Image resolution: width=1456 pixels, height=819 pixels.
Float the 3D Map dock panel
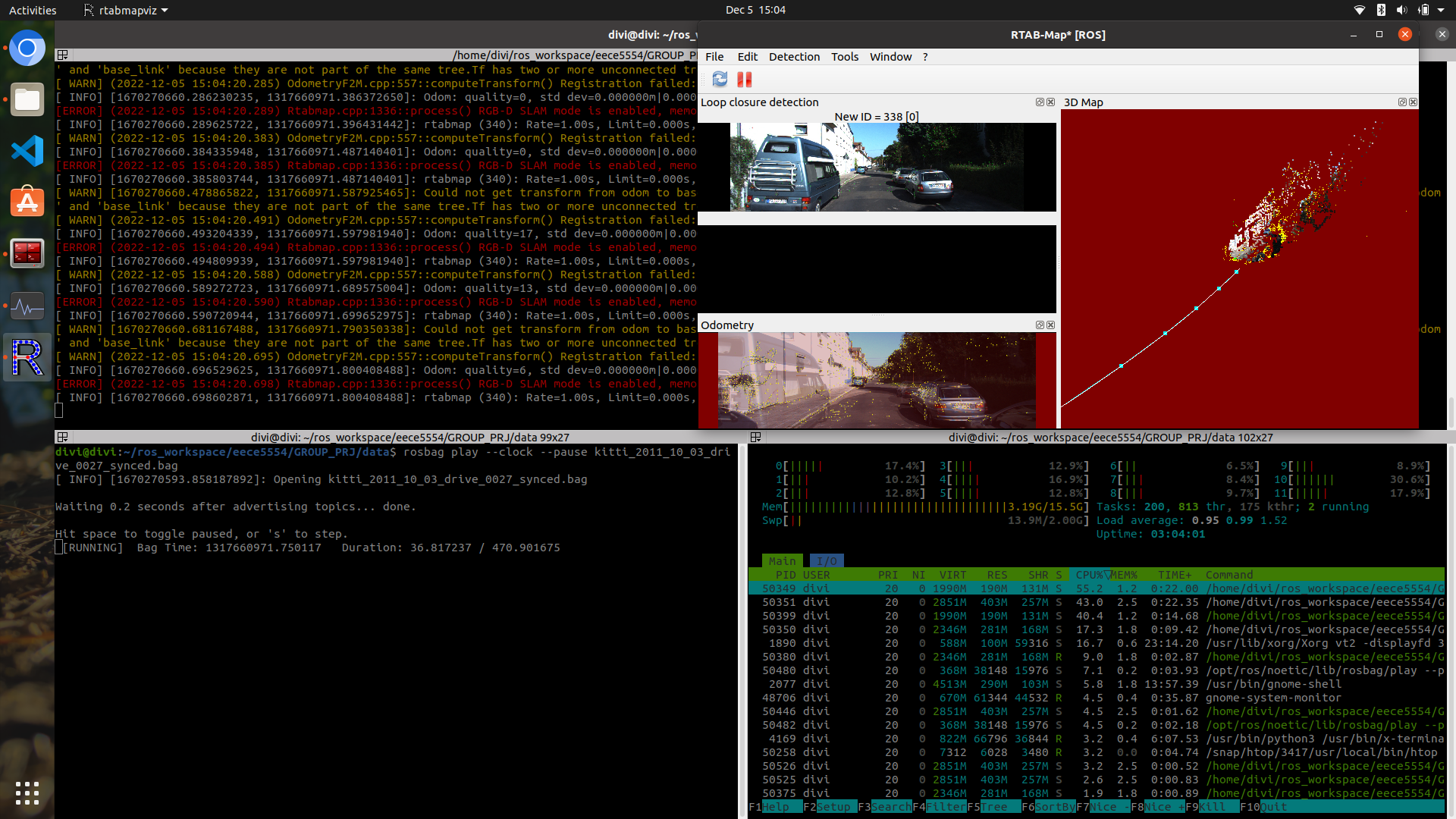point(1402,102)
